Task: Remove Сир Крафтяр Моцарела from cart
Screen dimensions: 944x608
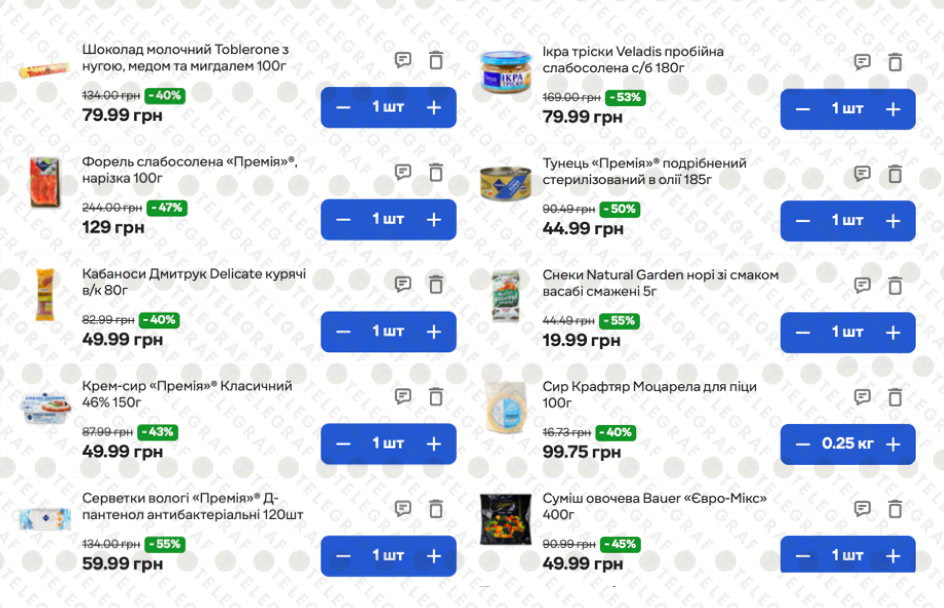Action: [x=895, y=397]
